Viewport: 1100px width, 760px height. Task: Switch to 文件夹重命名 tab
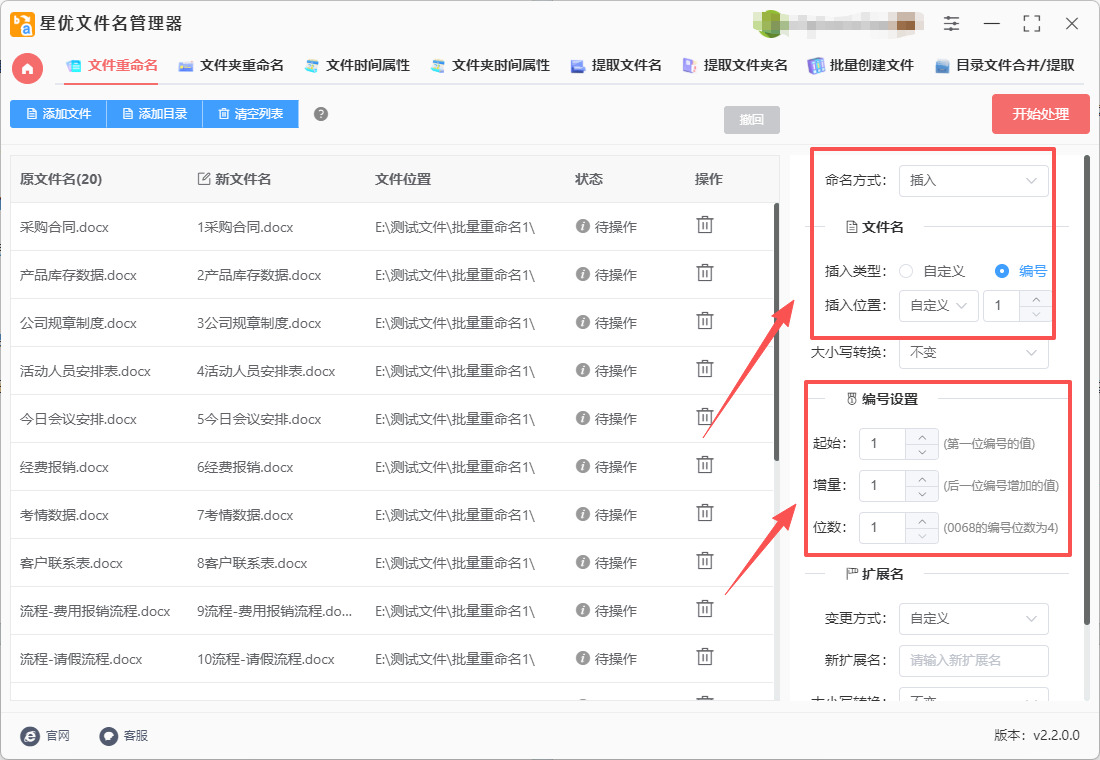231,65
